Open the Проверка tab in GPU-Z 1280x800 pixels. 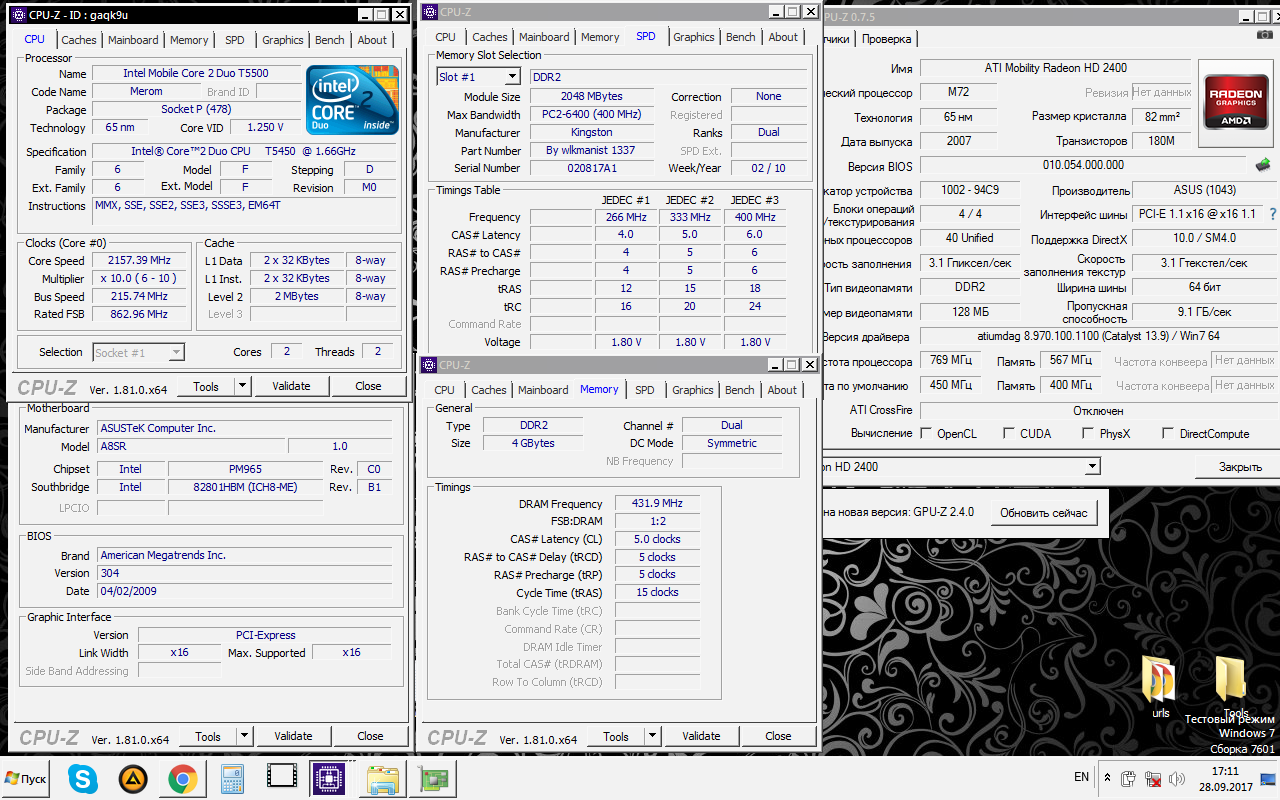tap(887, 39)
